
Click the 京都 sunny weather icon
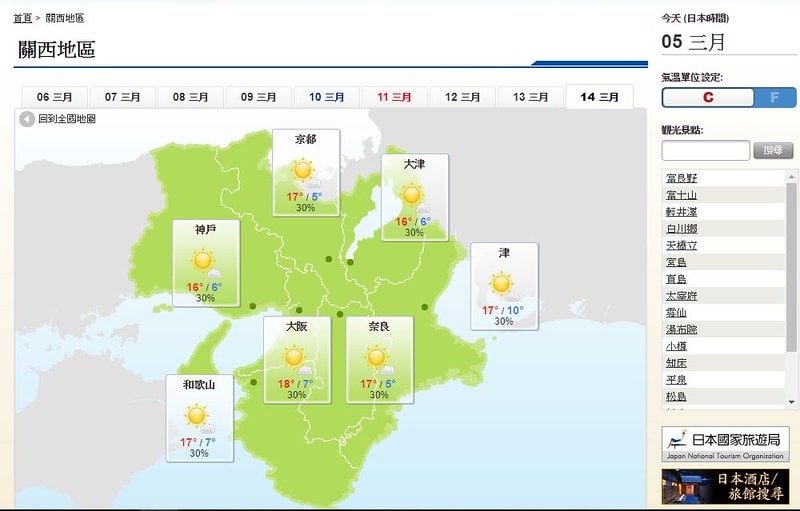point(305,171)
